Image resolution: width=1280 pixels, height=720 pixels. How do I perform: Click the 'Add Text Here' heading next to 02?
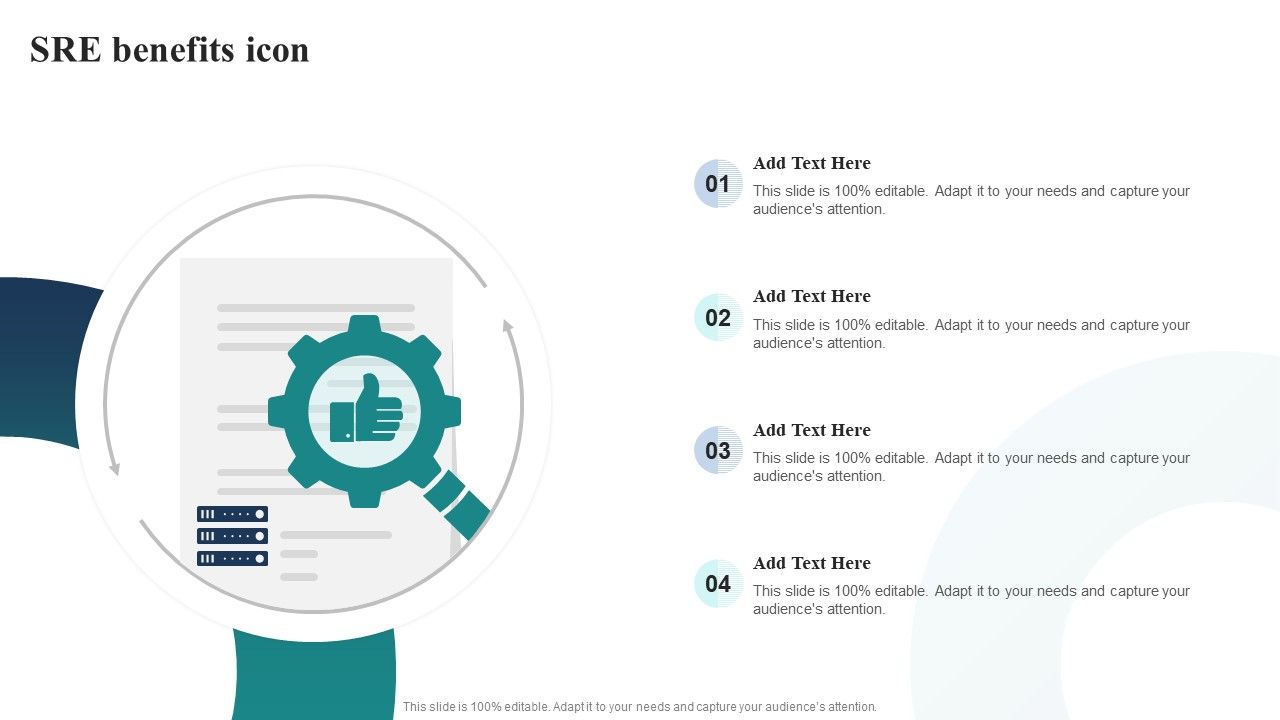[812, 296]
